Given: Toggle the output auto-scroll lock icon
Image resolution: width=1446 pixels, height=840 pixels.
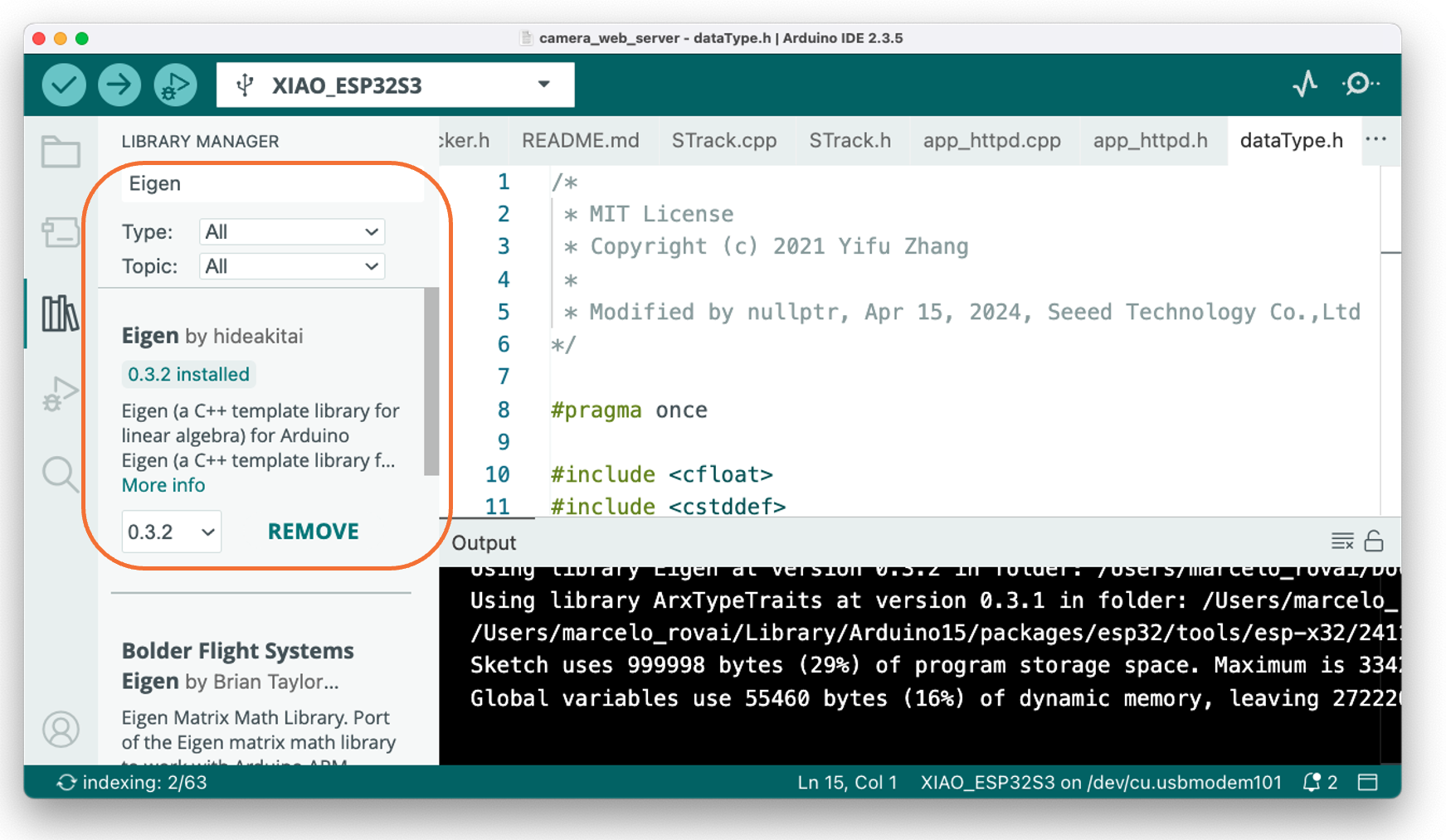Looking at the screenshot, I should point(1374,541).
